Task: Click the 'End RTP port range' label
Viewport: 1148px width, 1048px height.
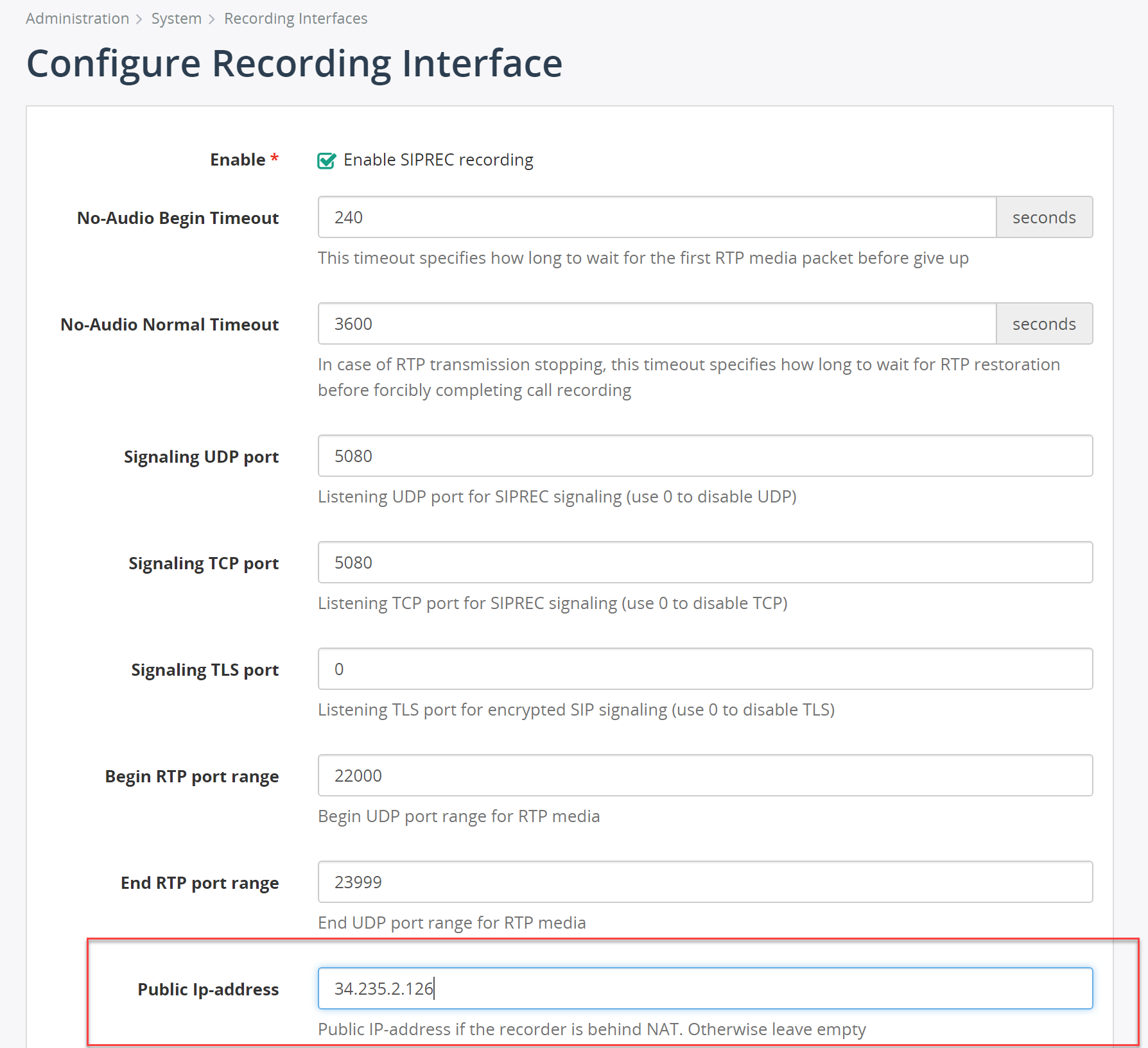Action: click(x=200, y=883)
